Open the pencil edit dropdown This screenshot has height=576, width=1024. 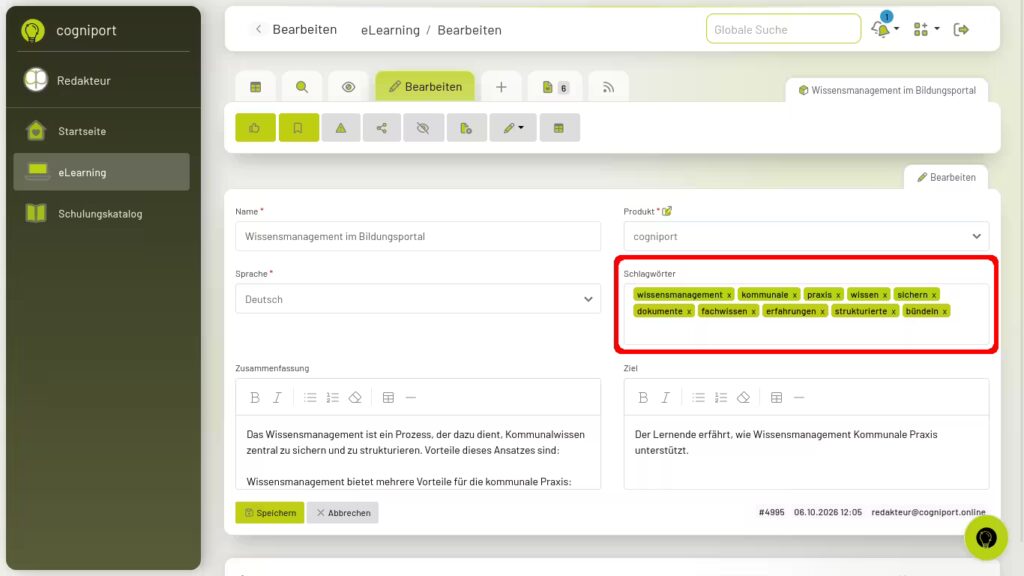(x=513, y=128)
